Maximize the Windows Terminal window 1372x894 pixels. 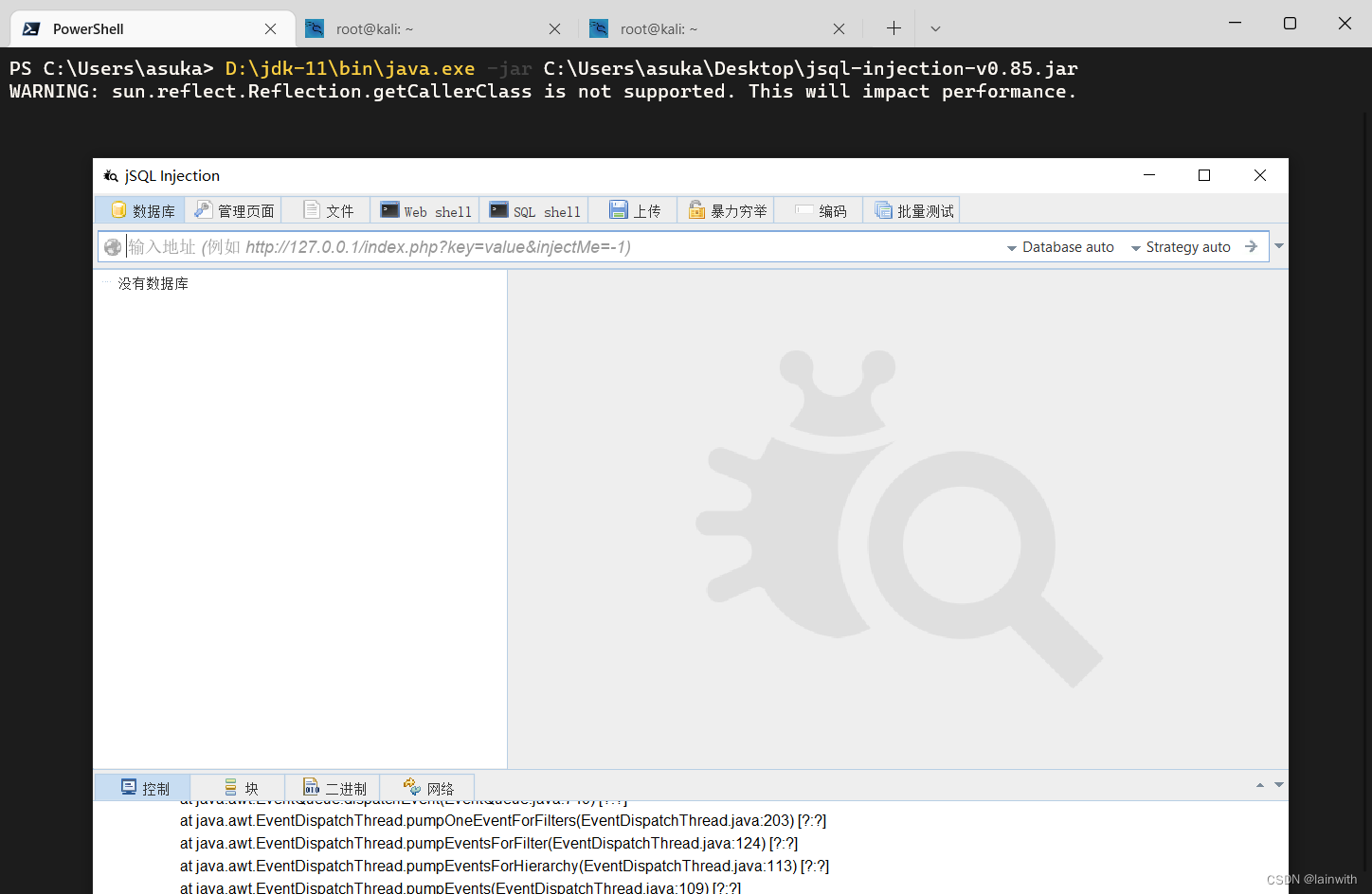1290,23
